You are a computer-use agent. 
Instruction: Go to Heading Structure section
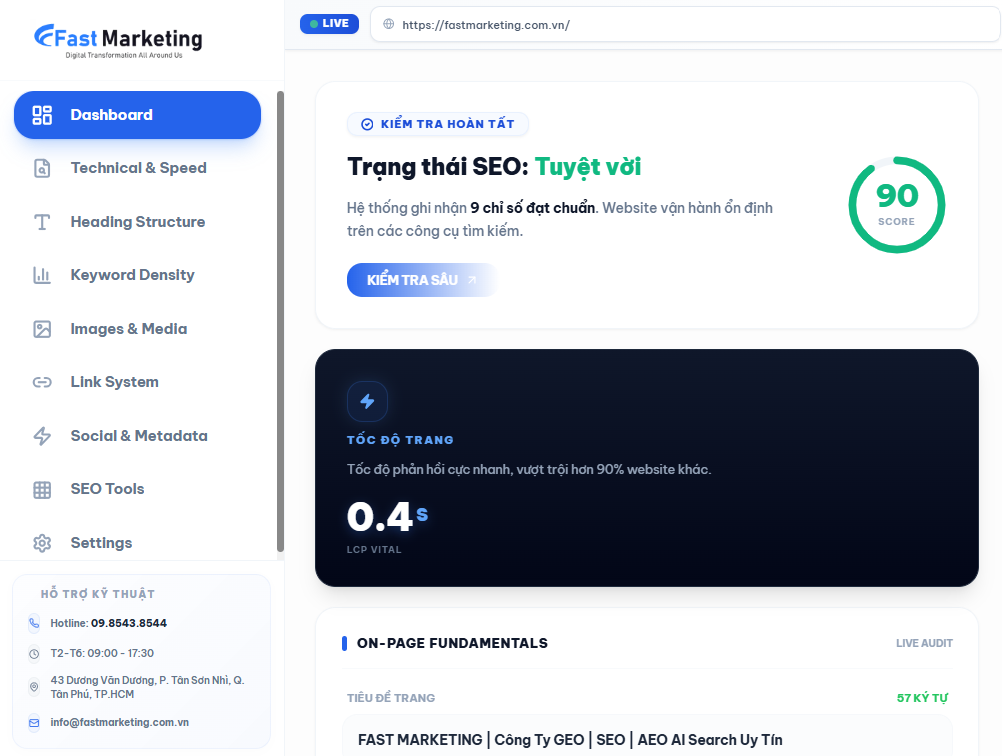pyautogui.click(x=137, y=222)
